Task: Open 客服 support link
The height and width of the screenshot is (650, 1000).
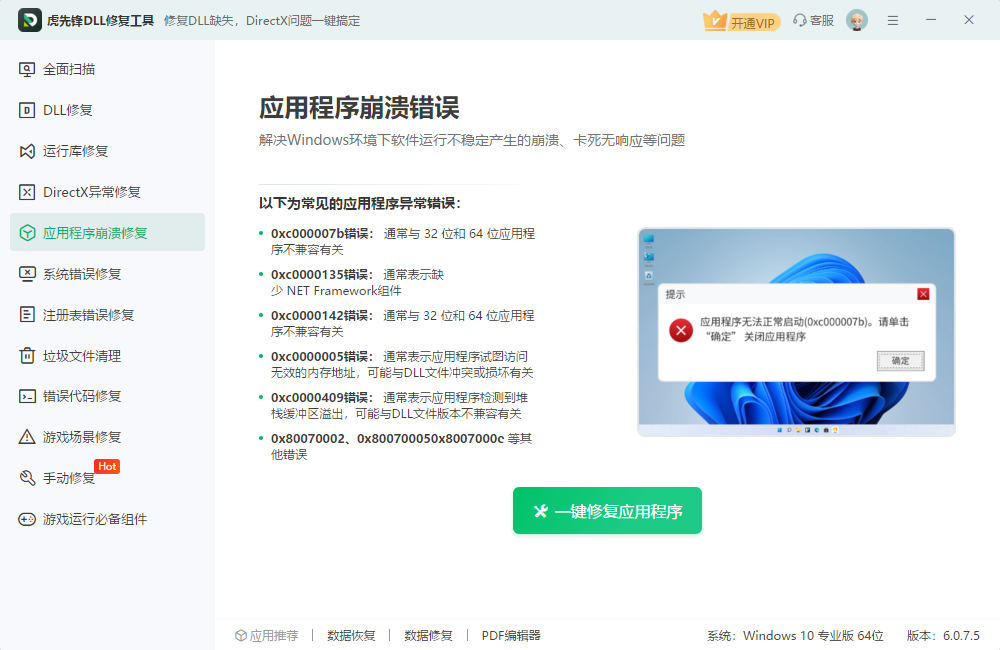Action: pyautogui.click(x=814, y=20)
